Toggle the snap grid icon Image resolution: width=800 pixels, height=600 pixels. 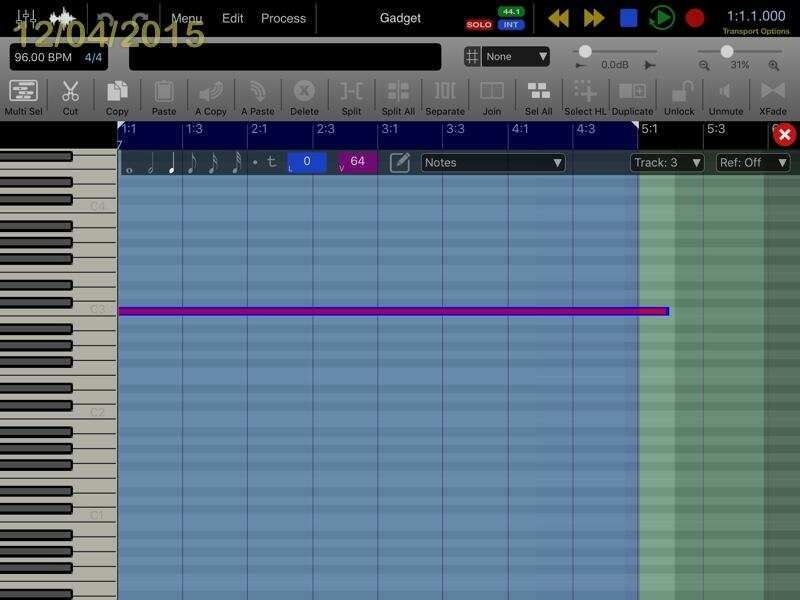pyautogui.click(x=472, y=57)
